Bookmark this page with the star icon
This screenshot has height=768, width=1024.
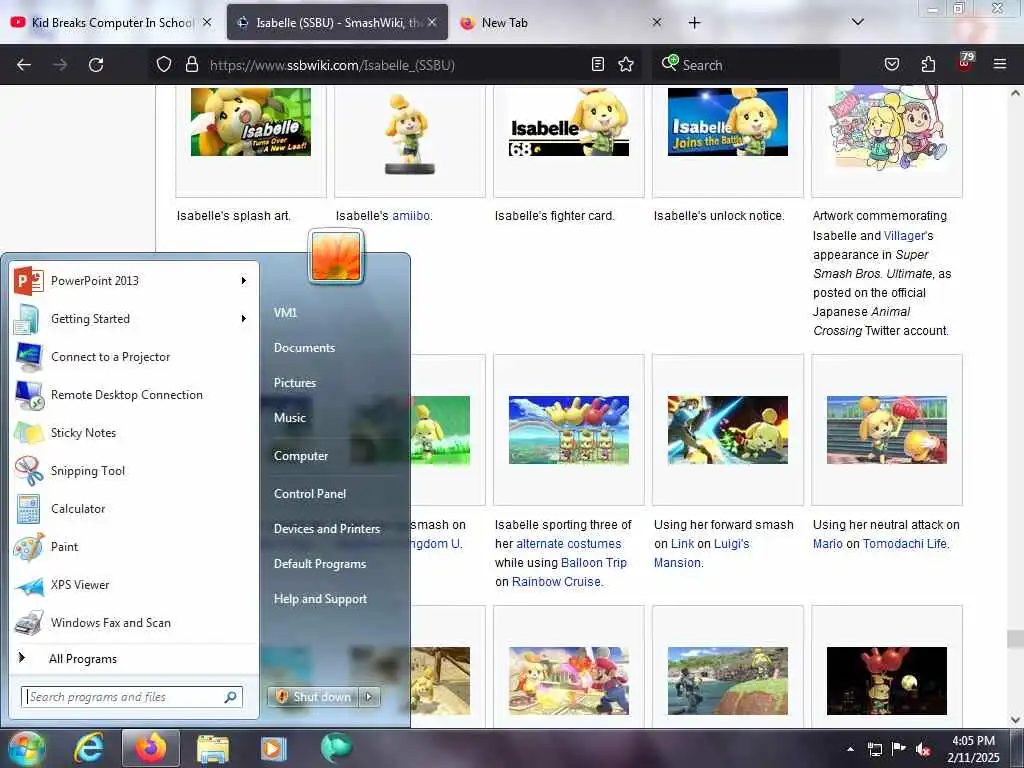(626, 65)
